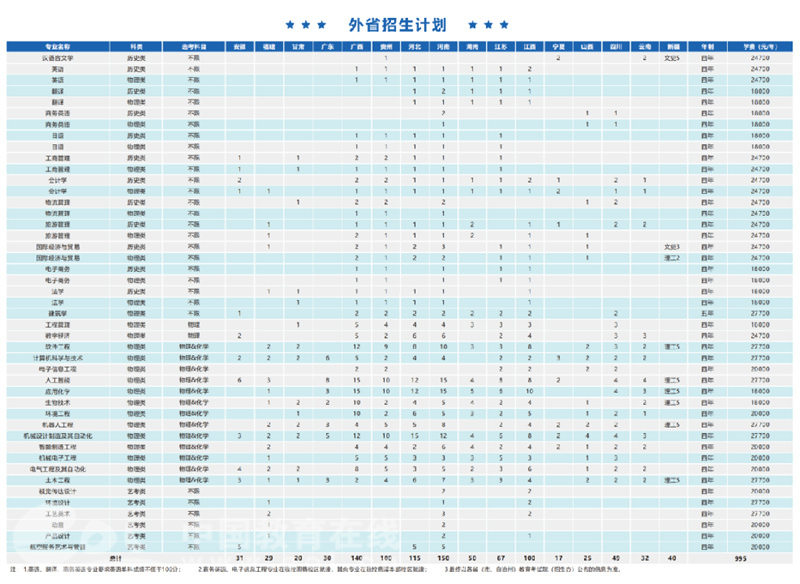Select the 科类 column header
Image resolution: width=800 pixels, height=584 pixels.
[136, 47]
